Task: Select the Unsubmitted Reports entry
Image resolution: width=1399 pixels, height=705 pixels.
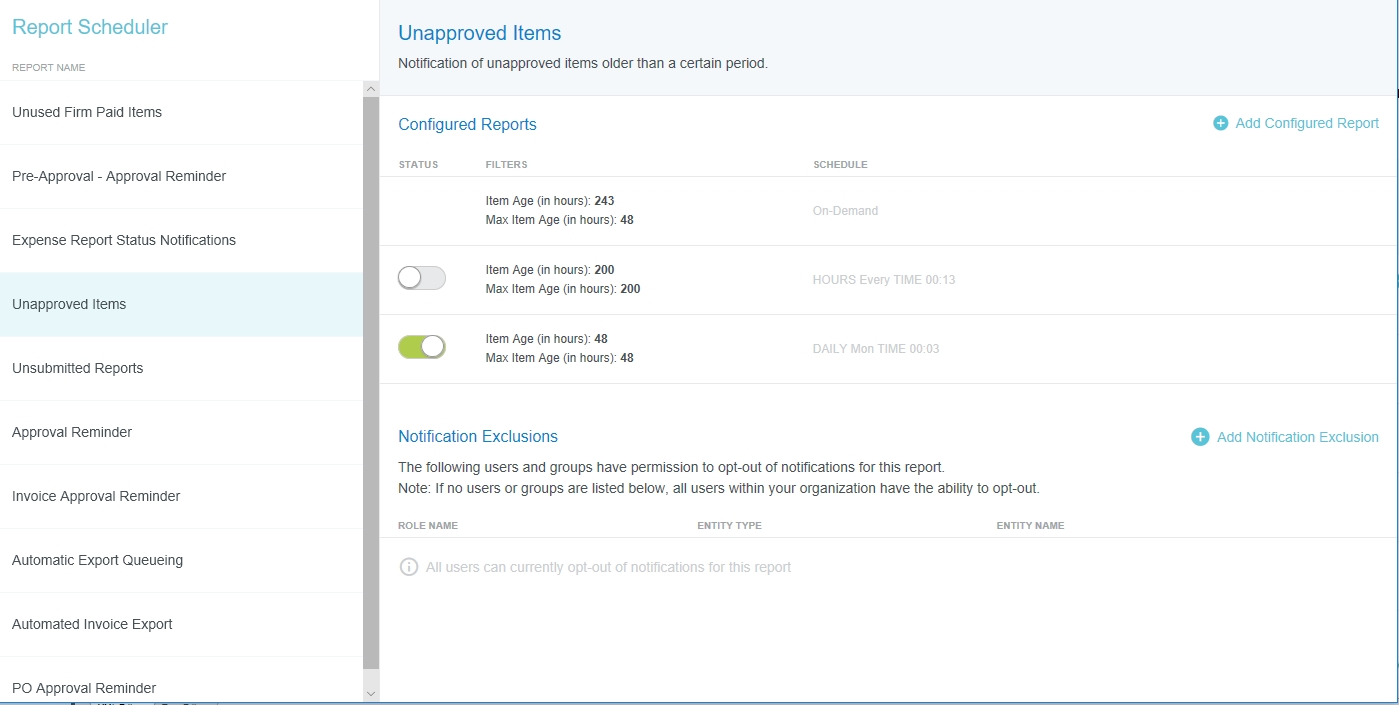Action: (x=78, y=368)
